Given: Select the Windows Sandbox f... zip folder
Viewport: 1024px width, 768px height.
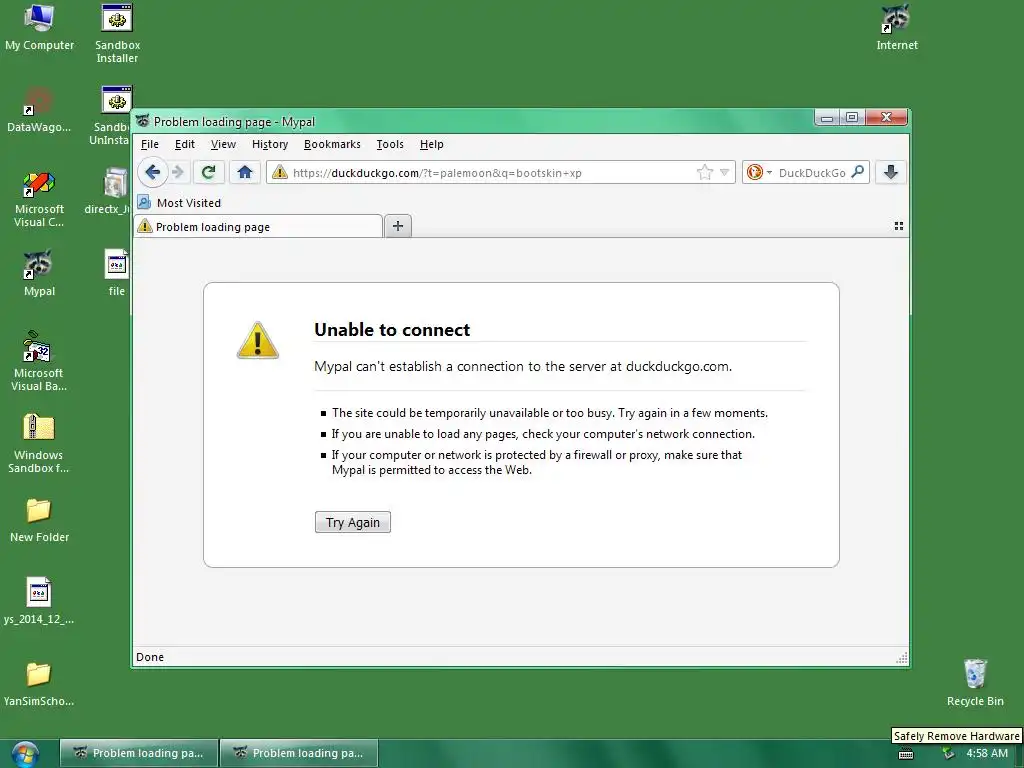Looking at the screenshot, I should click(39, 444).
